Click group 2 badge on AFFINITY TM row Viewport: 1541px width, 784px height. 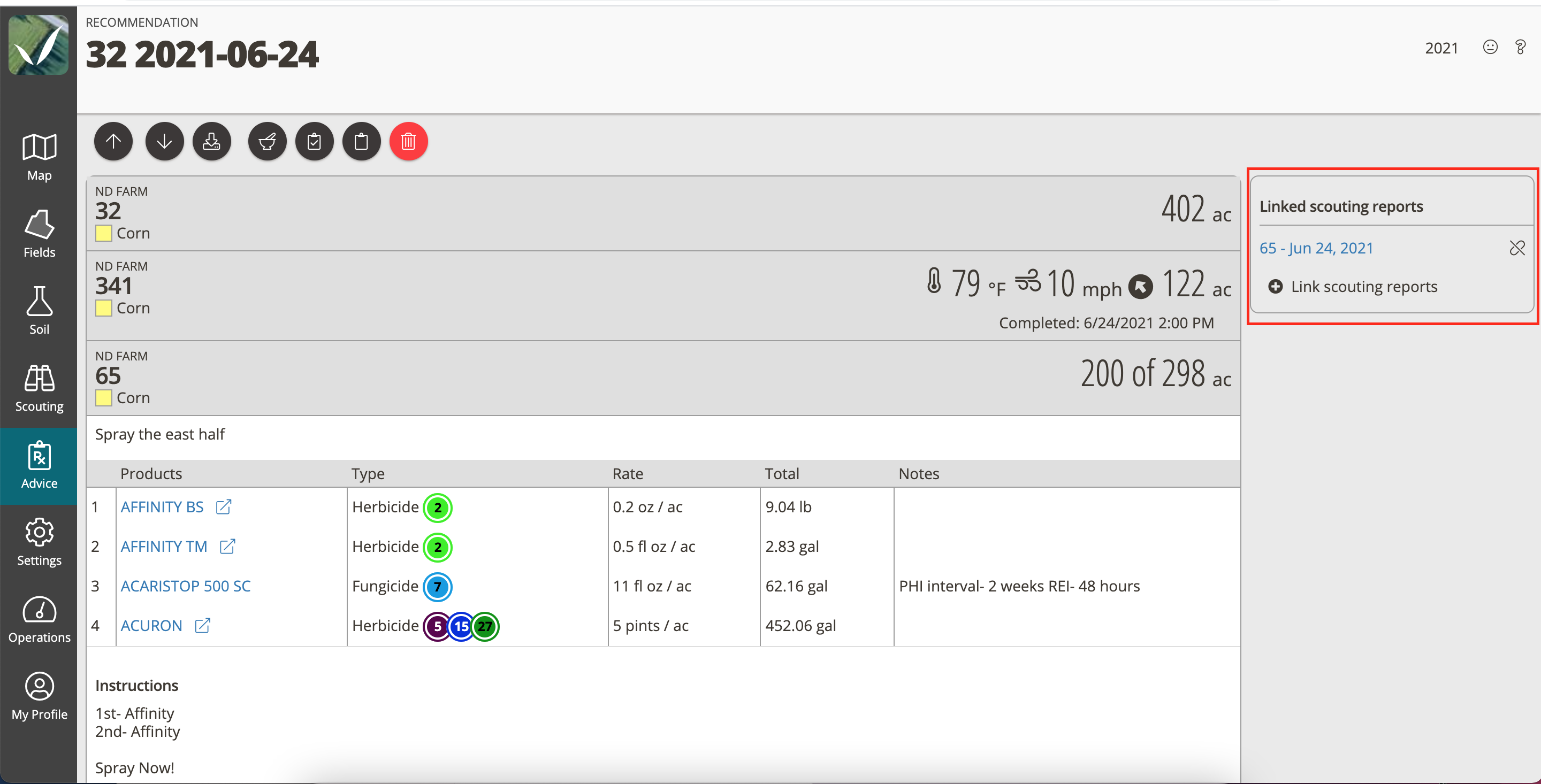tap(438, 547)
